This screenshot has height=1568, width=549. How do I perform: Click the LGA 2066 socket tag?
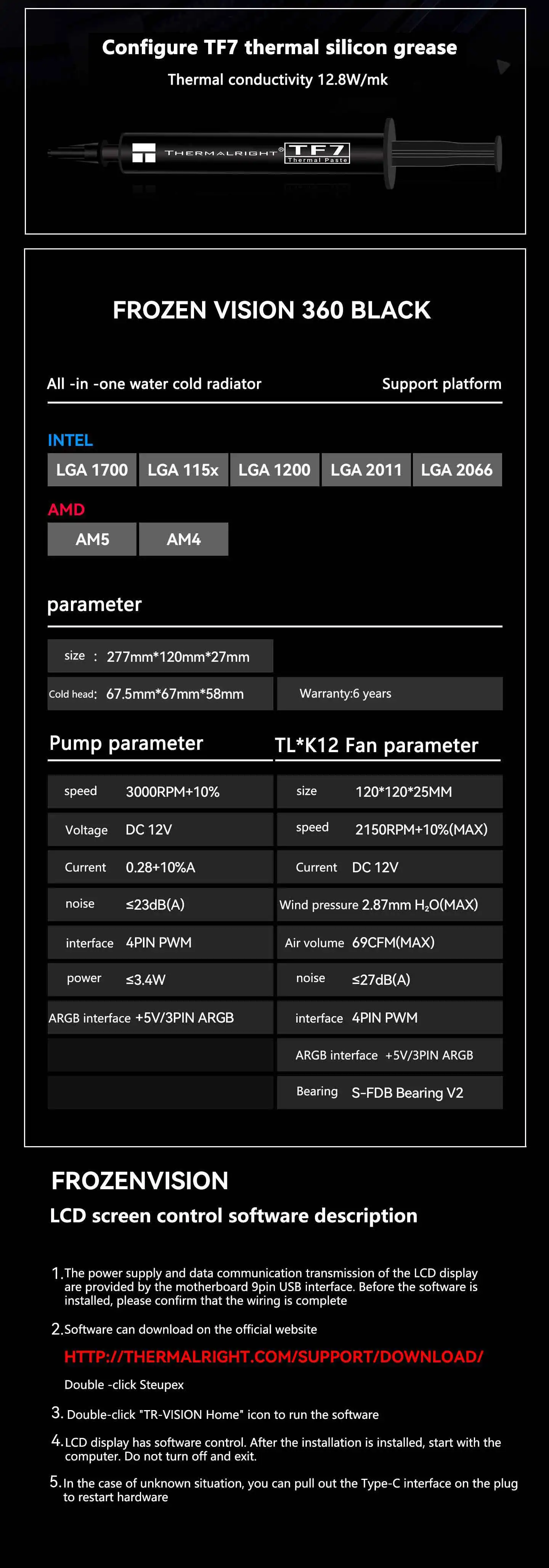[457, 470]
